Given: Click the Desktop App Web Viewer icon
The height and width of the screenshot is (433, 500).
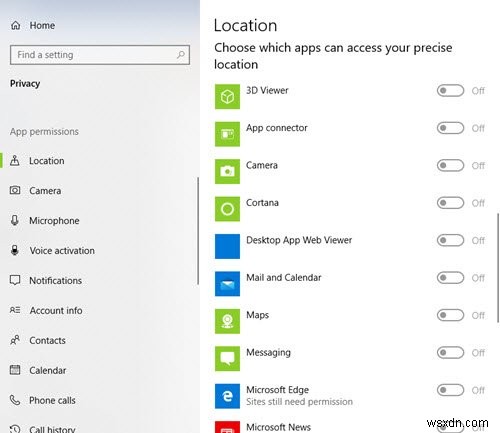Looking at the screenshot, I should click(227, 246).
